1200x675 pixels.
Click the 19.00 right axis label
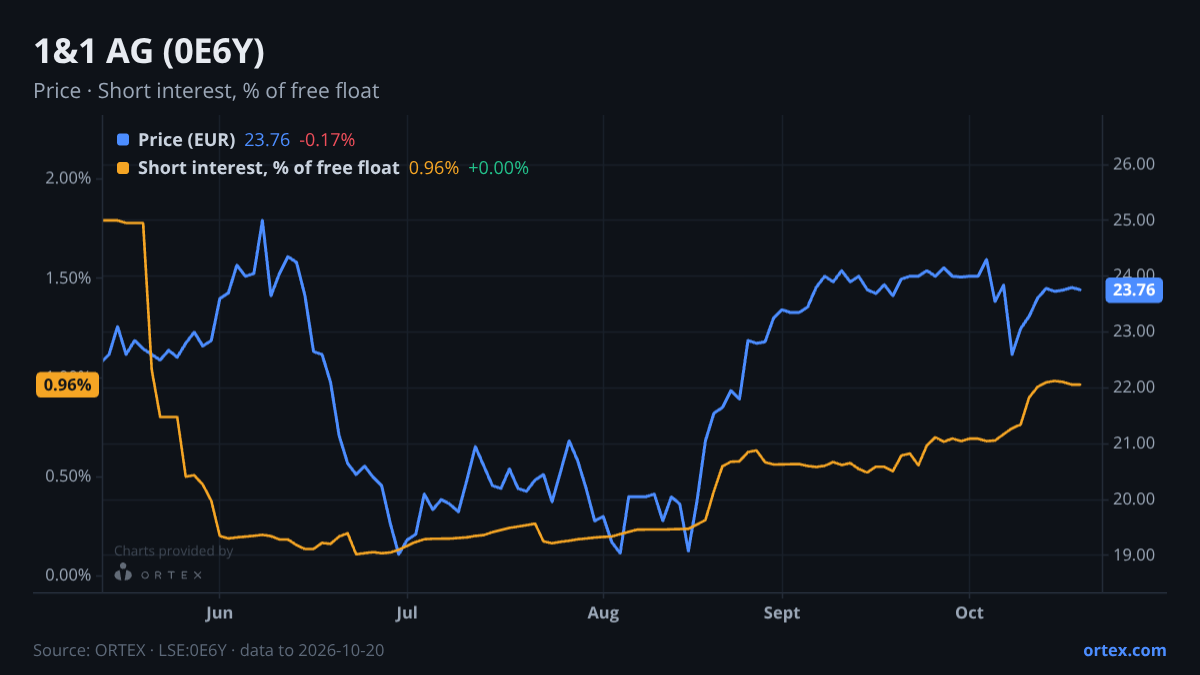pos(1134,555)
